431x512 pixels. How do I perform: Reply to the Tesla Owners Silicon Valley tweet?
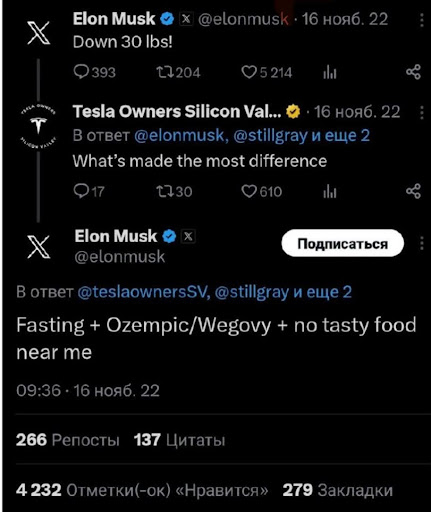[89, 192]
